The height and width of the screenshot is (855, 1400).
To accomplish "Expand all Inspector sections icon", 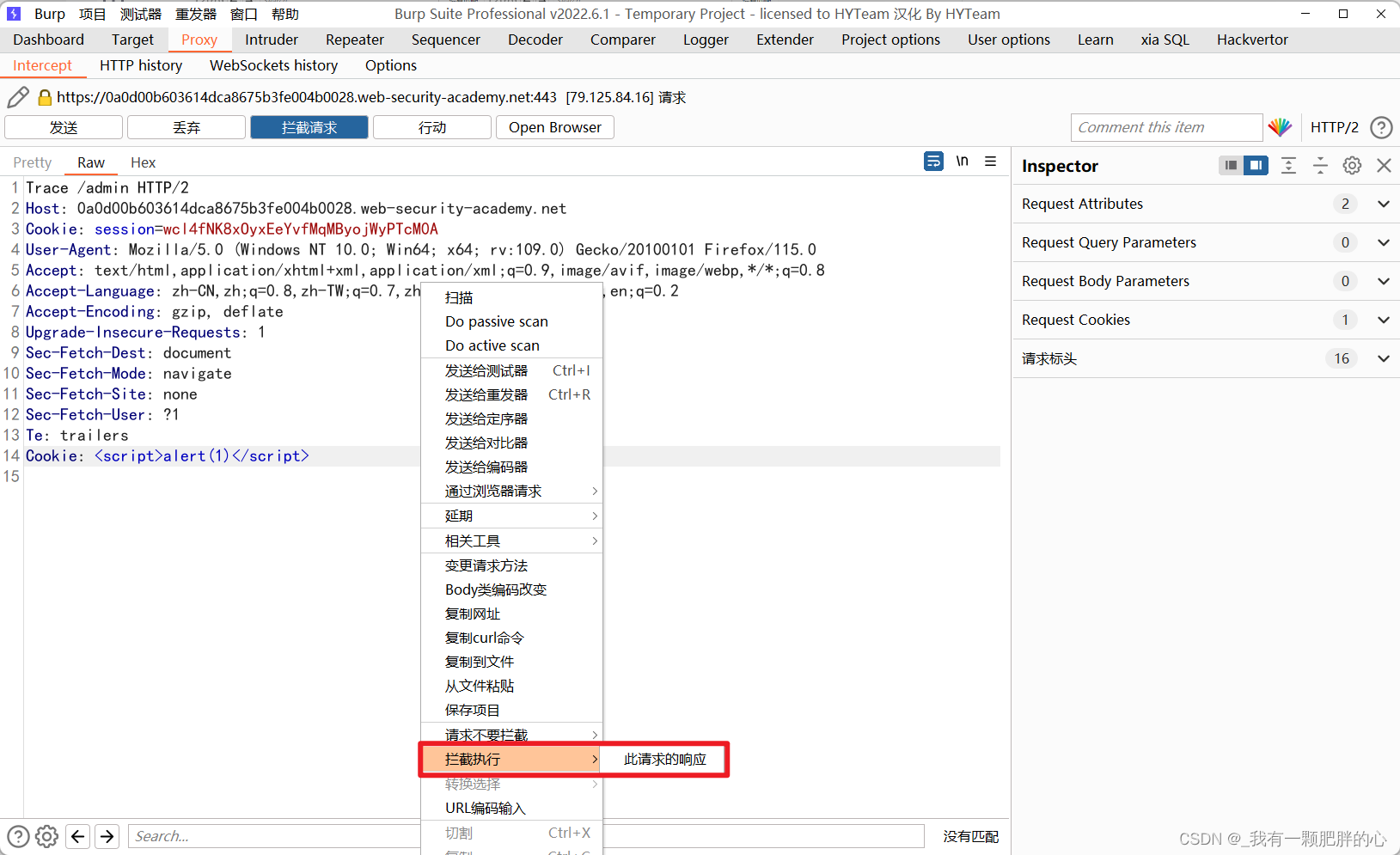I will 1288,165.
